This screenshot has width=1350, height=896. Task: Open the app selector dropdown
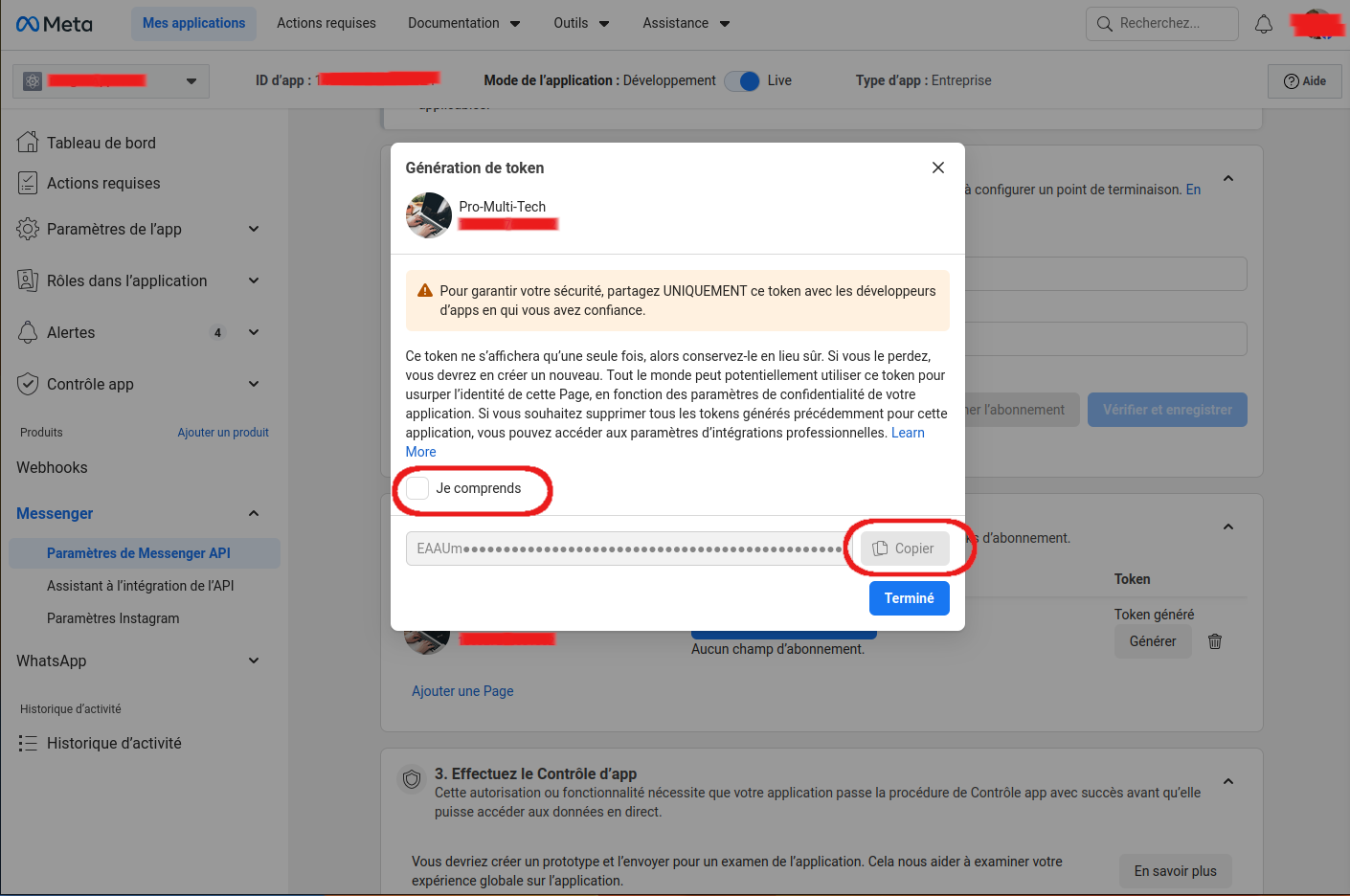click(111, 81)
